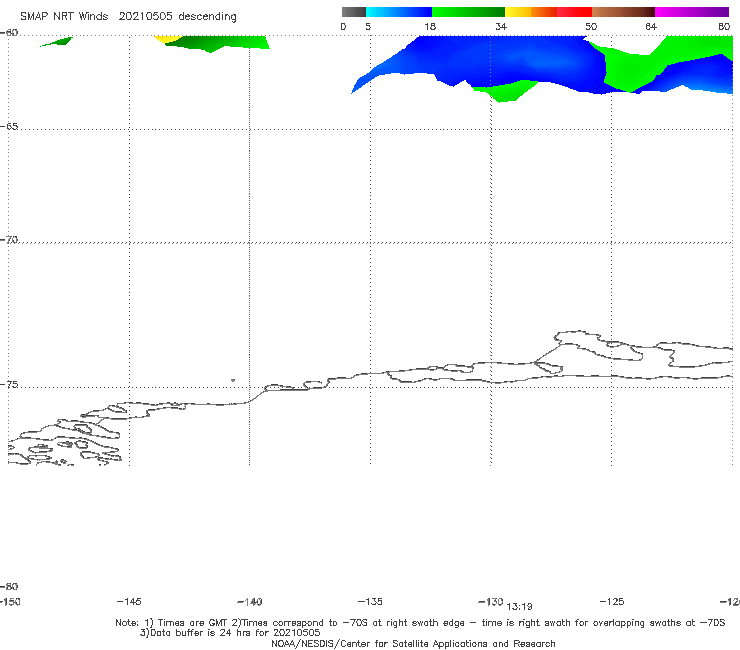Image resolution: width=740 pixels, height=650 pixels.
Task: Click the magenta 64-80 segment of color bar
Action: coord(692,12)
